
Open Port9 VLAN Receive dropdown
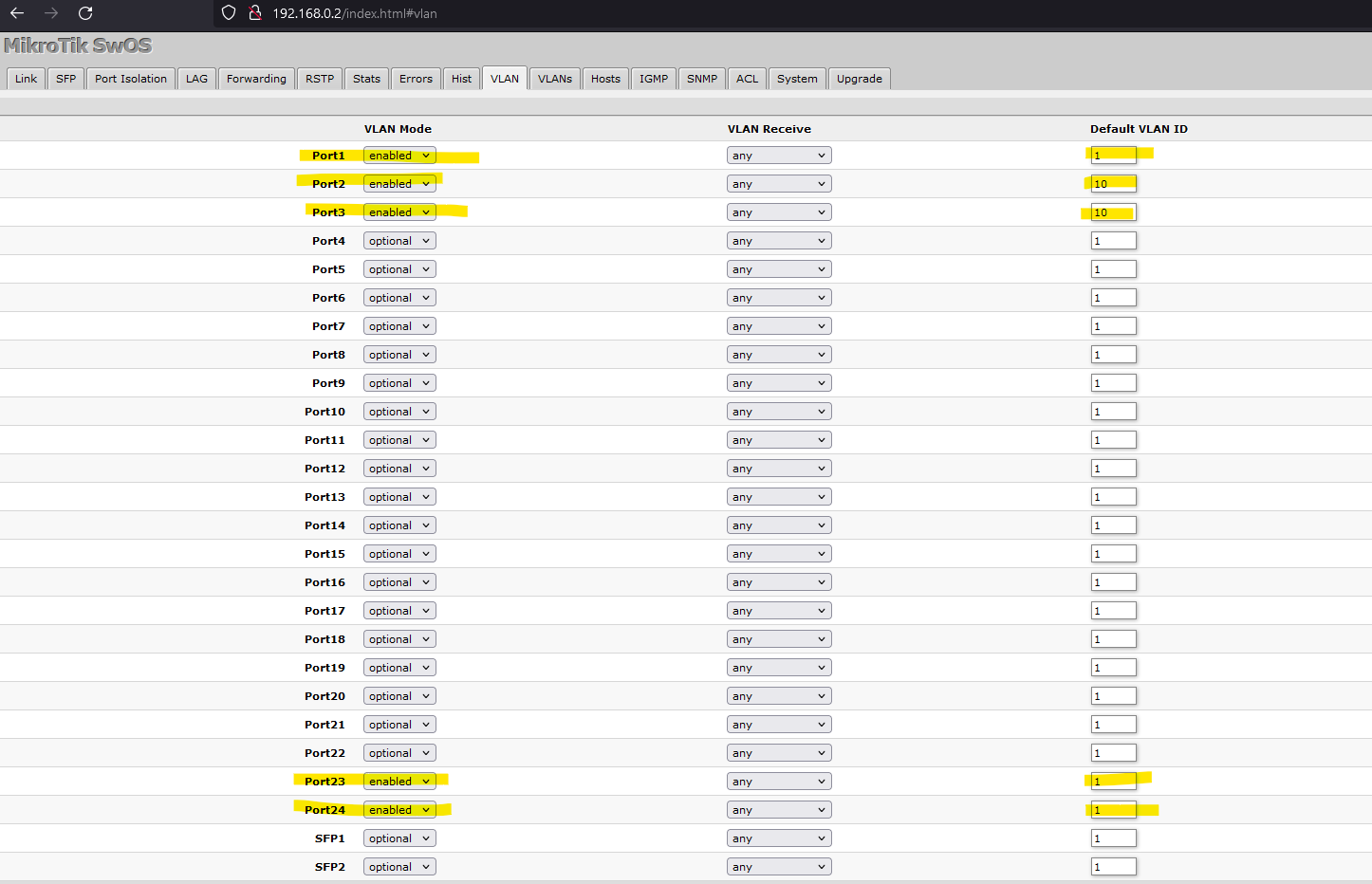[779, 383]
